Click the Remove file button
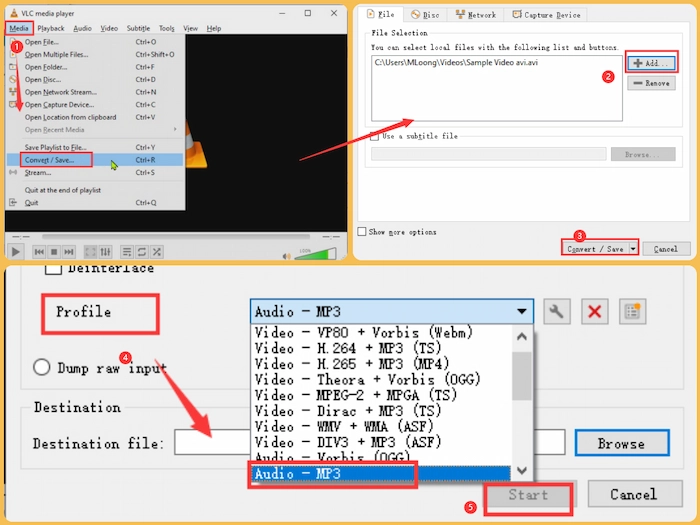 point(651,83)
